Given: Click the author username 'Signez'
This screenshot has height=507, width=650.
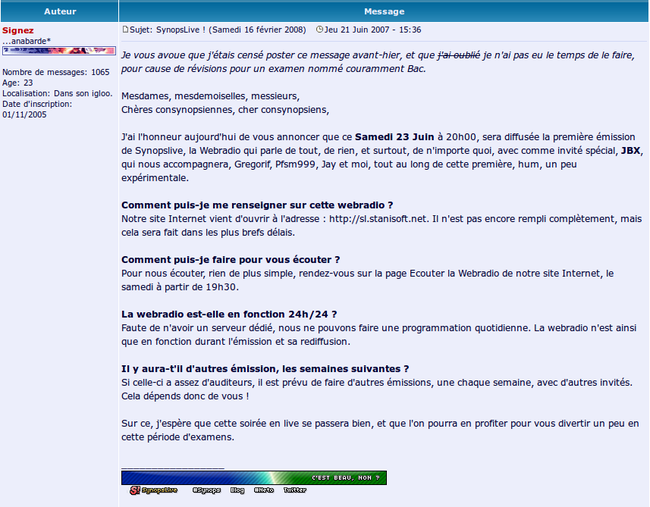Looking at the screenshot, I should click(18, 30).
